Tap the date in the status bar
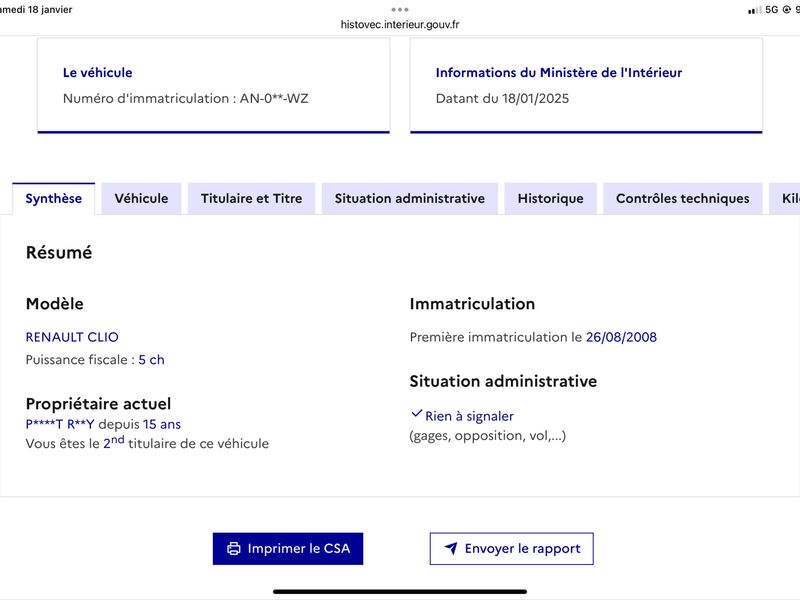800x600 pixels. click(36, 10)
